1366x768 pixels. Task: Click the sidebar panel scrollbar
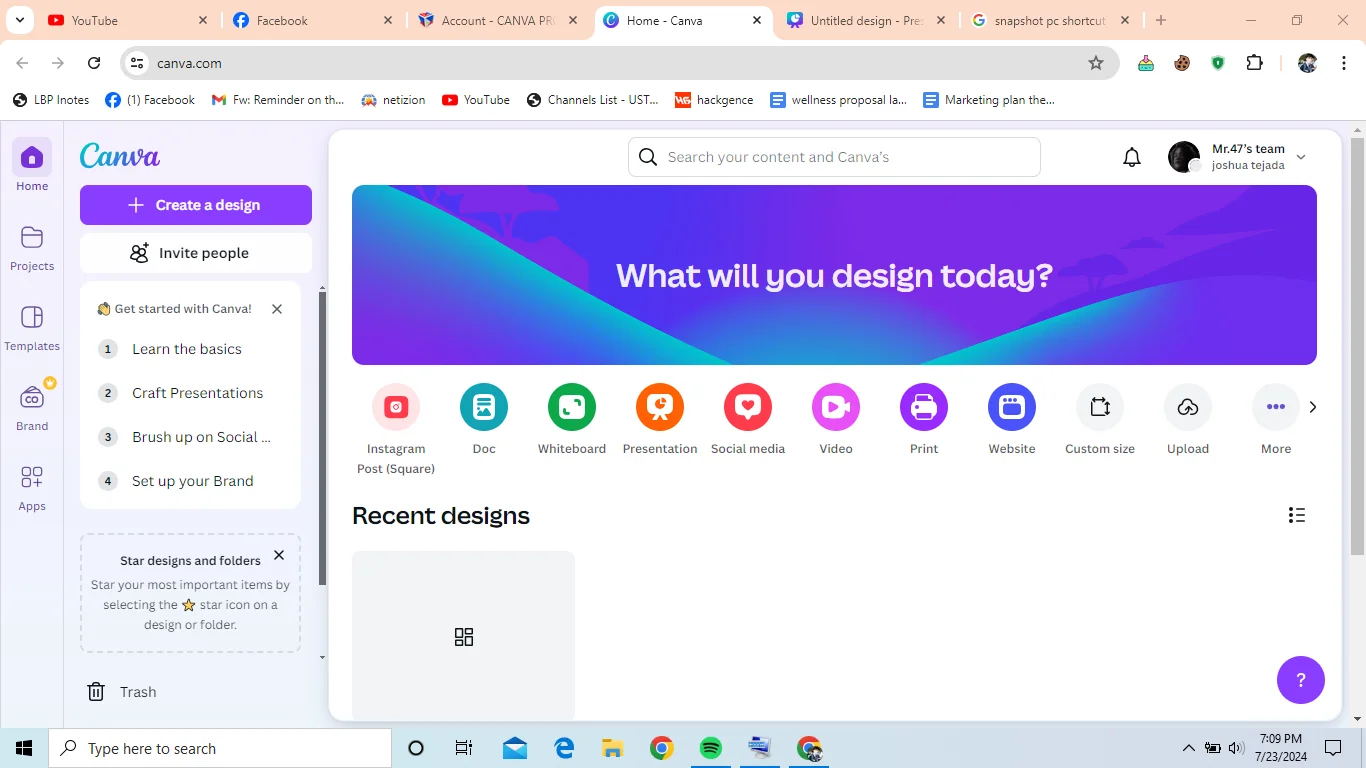[322, 440]
